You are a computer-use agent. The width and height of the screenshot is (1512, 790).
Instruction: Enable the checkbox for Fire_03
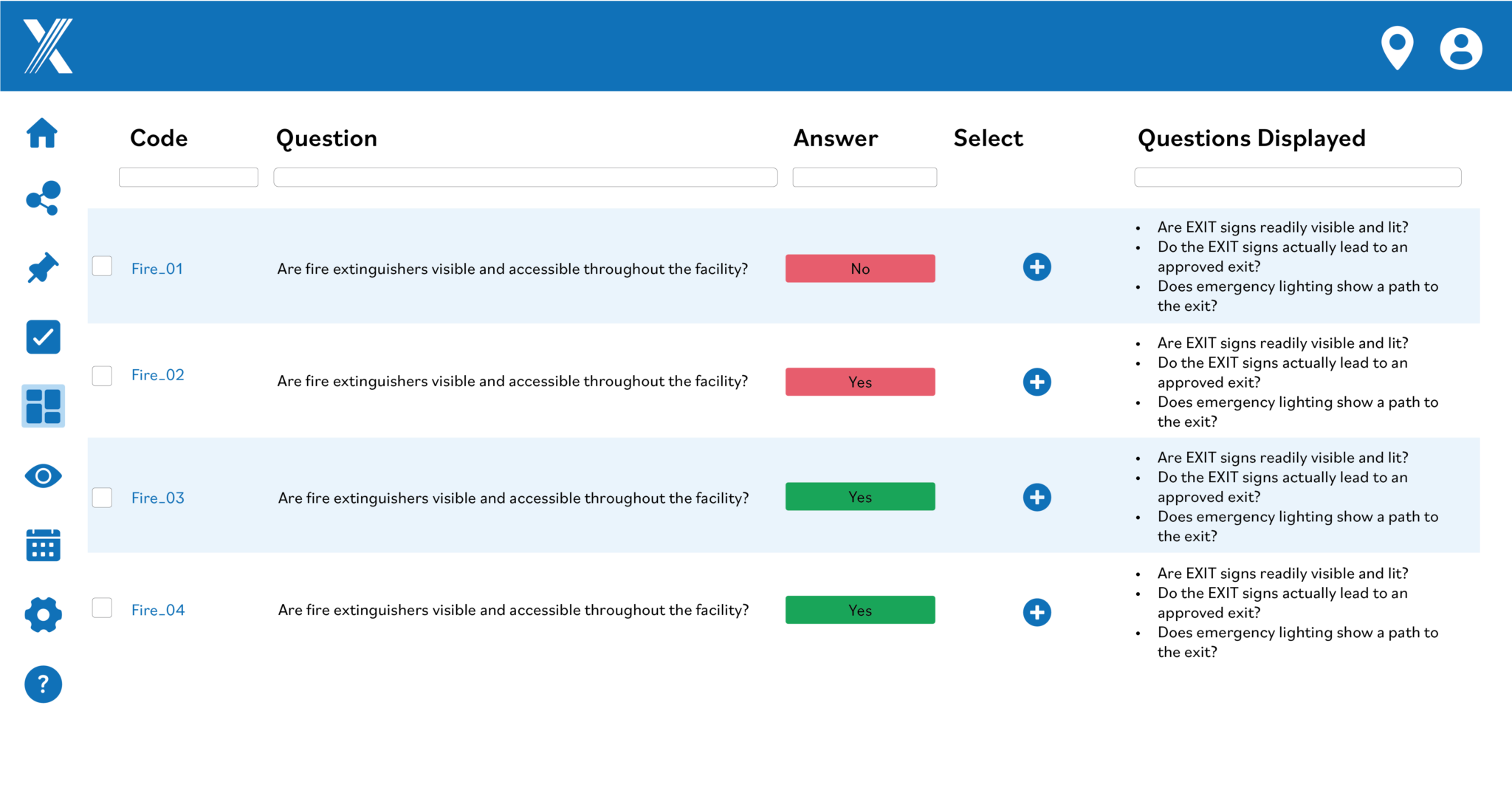click(x=102, y=497)
